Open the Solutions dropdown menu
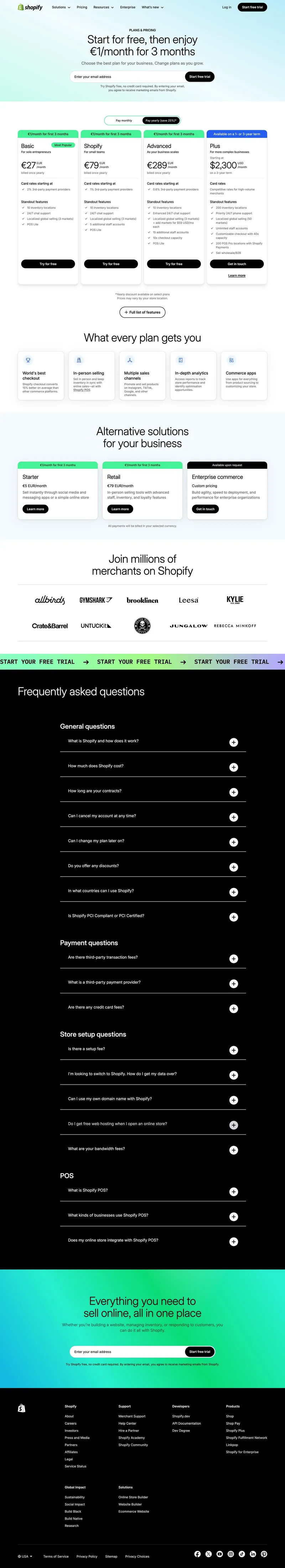The height and width of the screenshot is (1568, 285). point(61,7)
